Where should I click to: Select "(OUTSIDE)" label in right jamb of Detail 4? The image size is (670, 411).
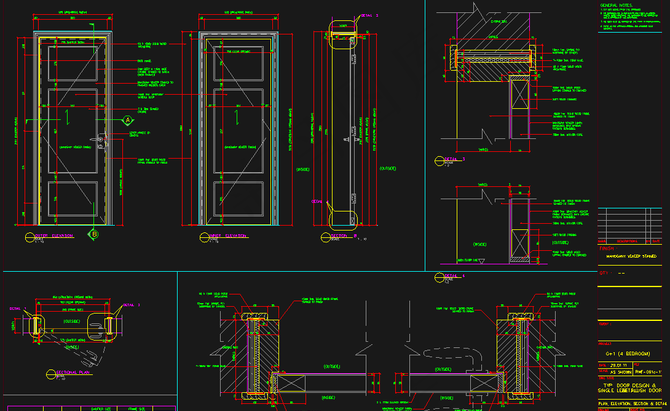(443, 369)
